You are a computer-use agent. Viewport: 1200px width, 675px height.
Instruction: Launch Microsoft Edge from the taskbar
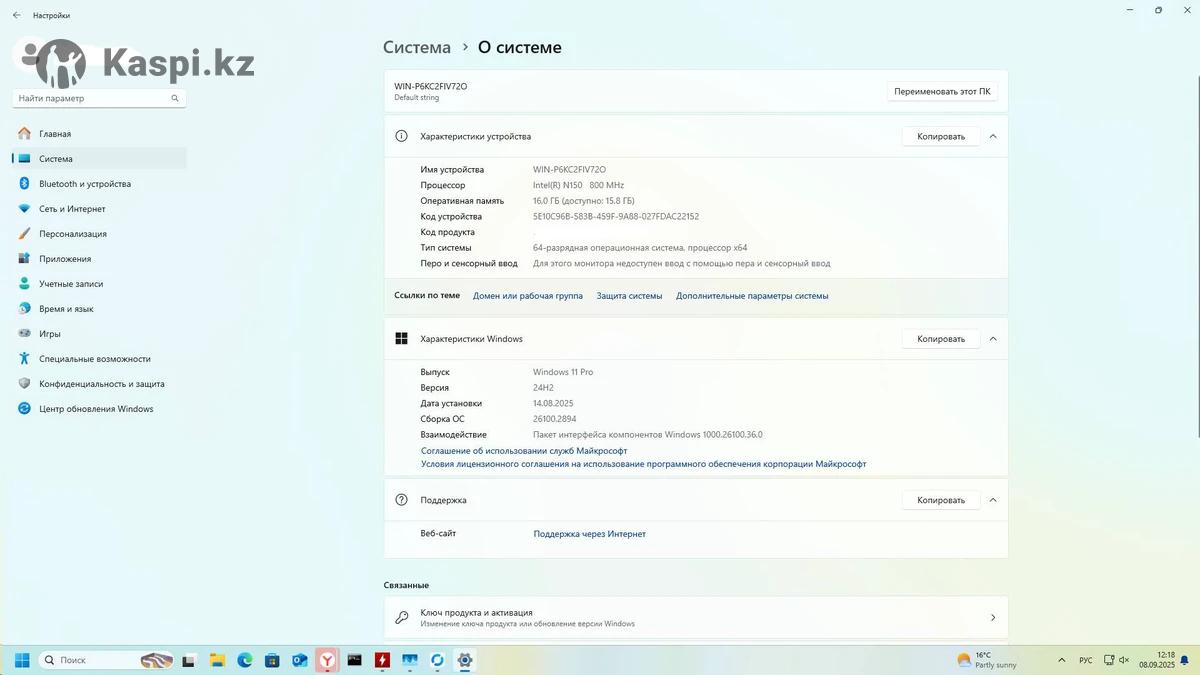point(245,660)
